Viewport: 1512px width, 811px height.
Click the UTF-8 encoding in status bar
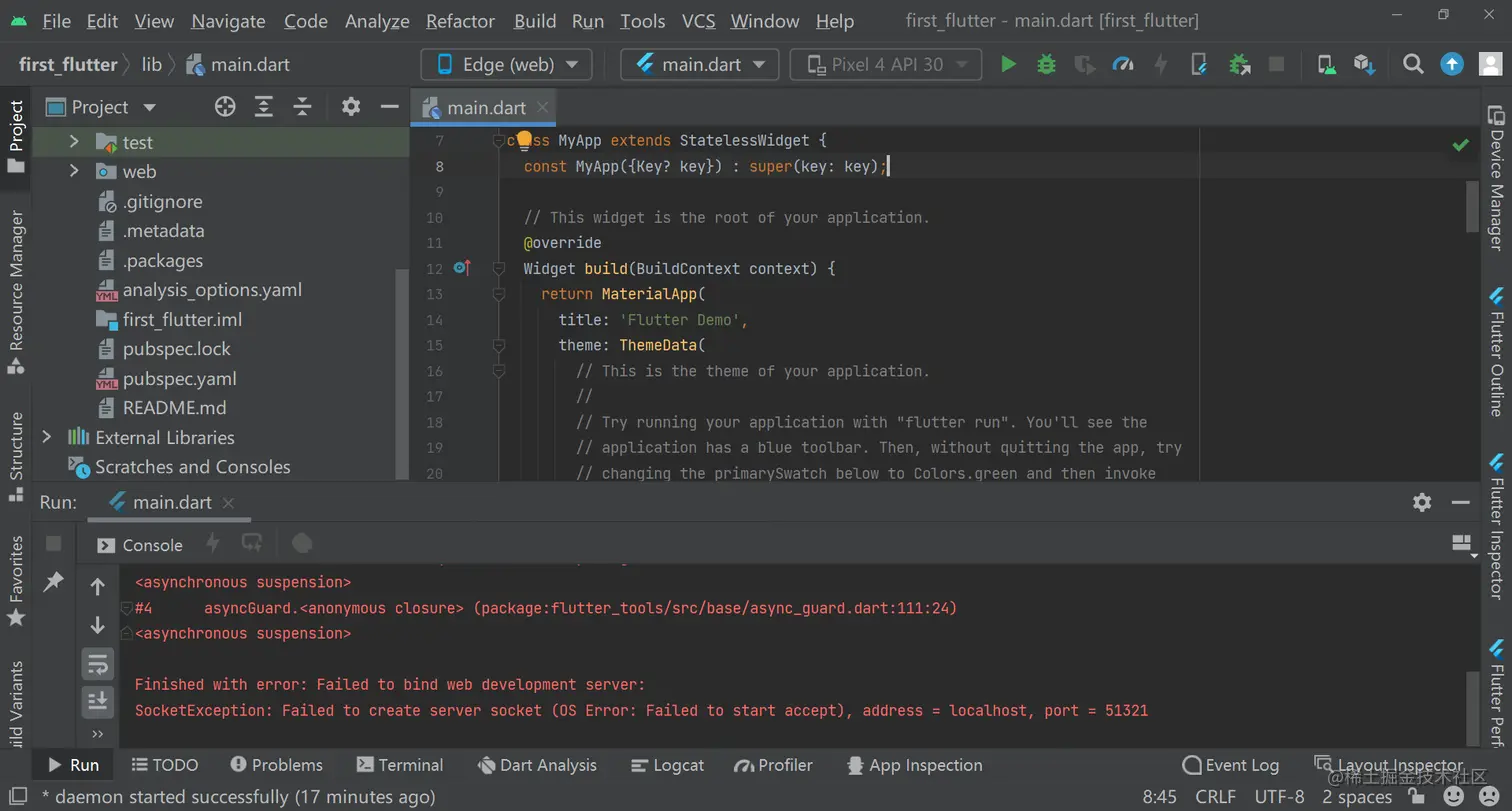[x=1279, y=797]
